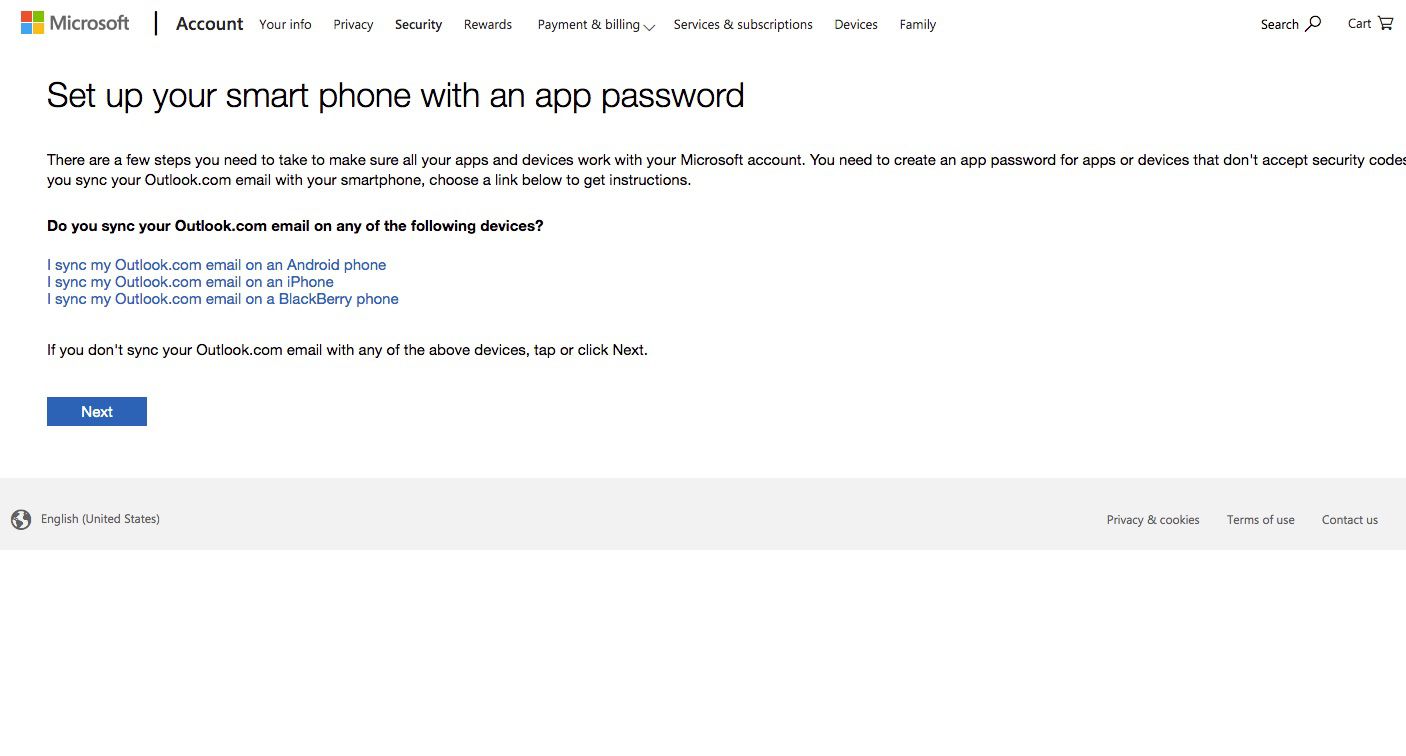Click the blue Next button
The image size is (1406, 756).
click(x=97, y=412)
